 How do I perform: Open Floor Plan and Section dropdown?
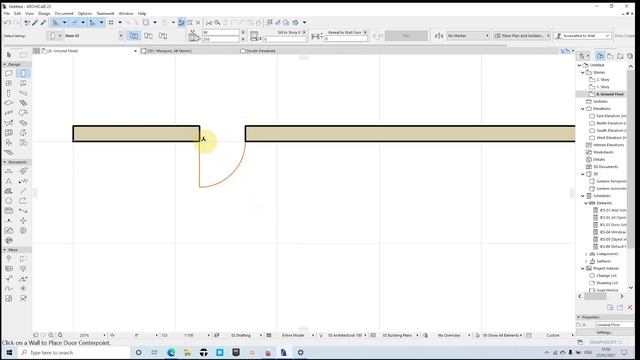(x=522, y=36)
